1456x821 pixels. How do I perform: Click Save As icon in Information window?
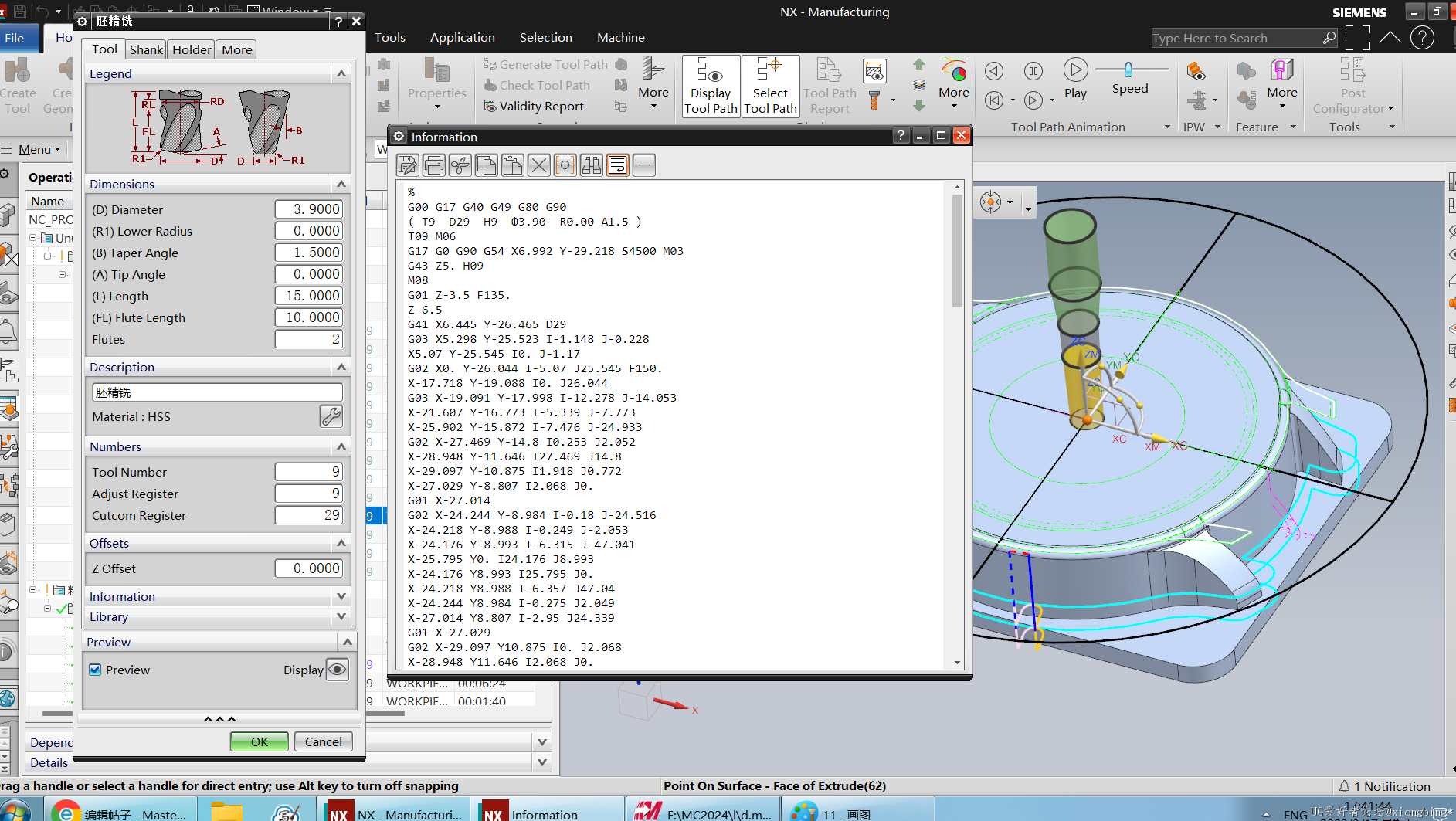[407, 165]
